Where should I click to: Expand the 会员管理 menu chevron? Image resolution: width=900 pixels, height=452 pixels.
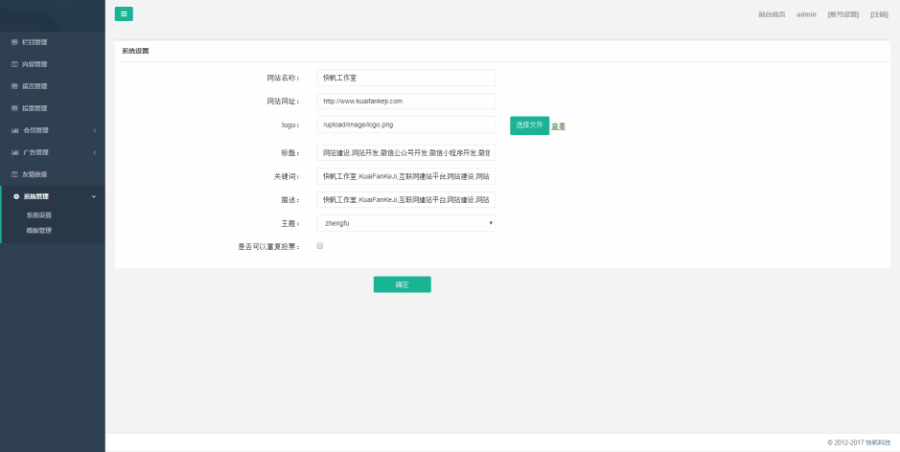coord(95,130)
